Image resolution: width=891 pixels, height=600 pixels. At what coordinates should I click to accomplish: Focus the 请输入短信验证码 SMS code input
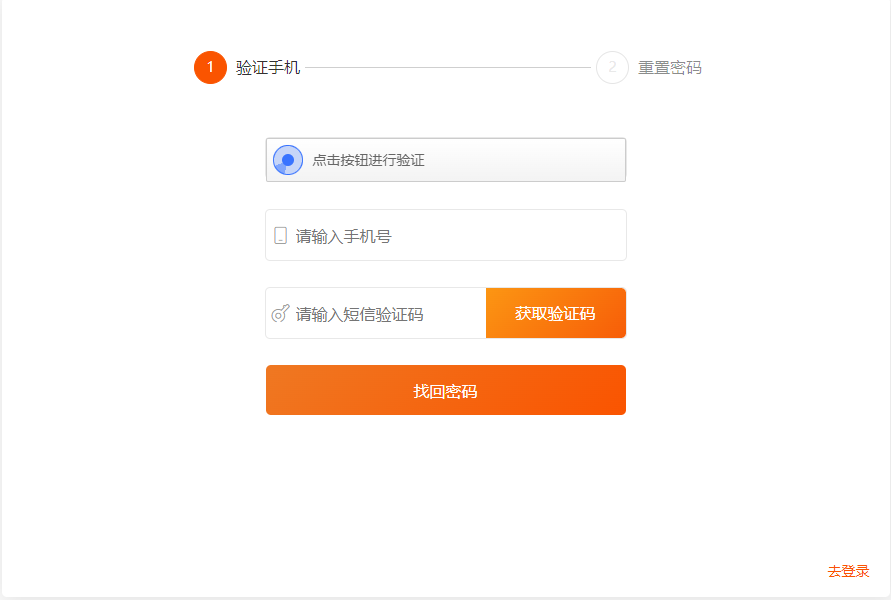coord(376,313)
